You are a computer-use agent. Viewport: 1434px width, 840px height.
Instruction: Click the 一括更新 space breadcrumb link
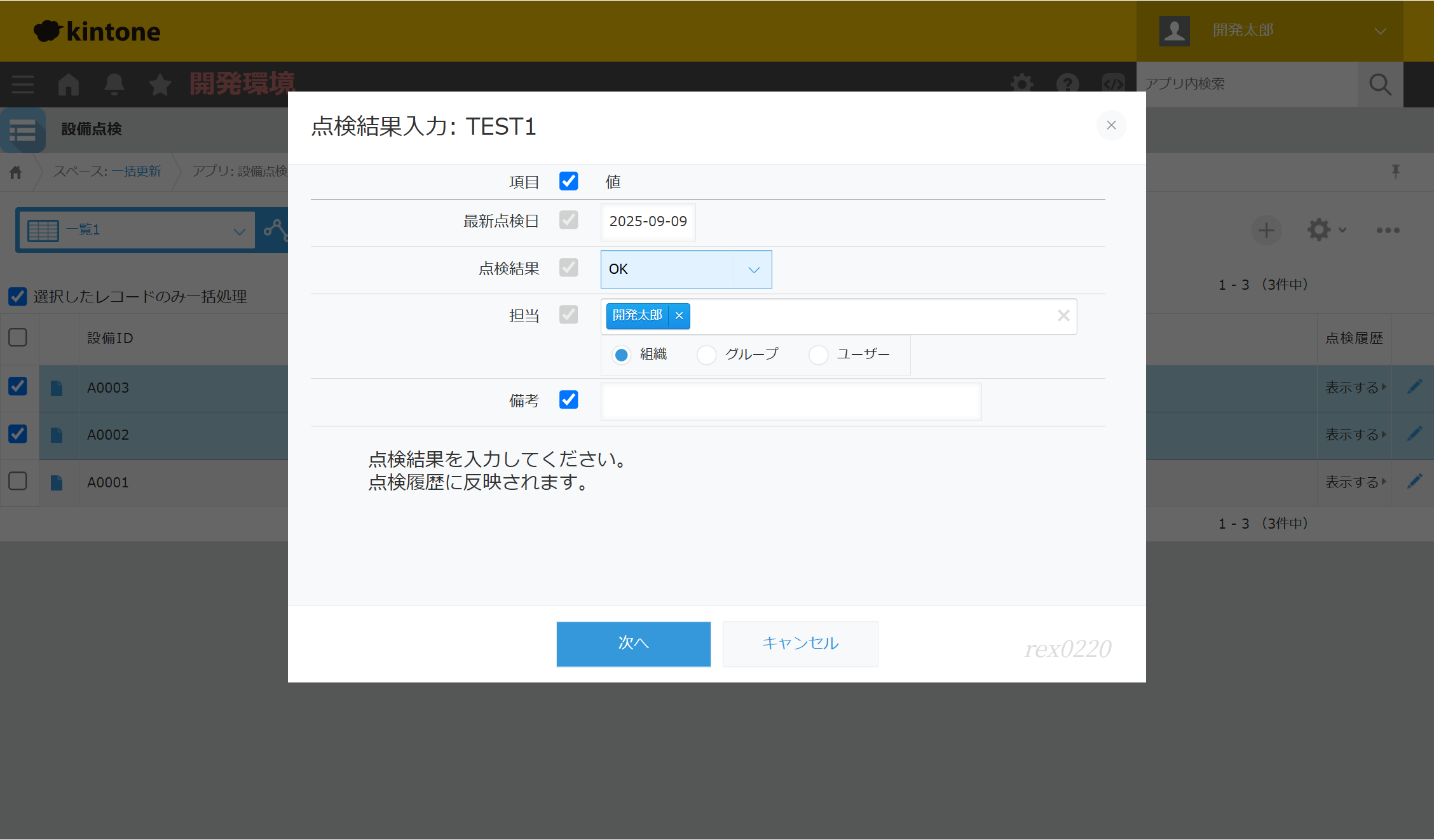(x=136, y=172)
